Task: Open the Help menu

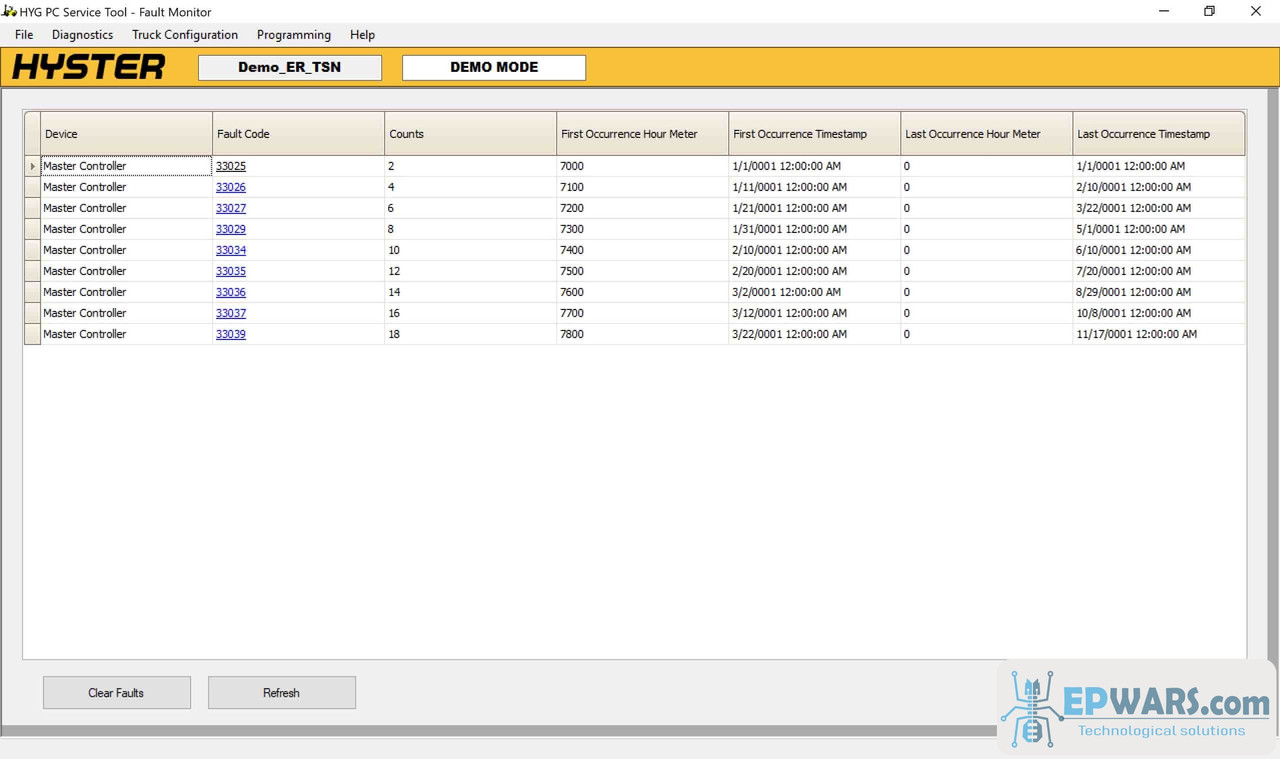Action: click(x=363, y=35)
